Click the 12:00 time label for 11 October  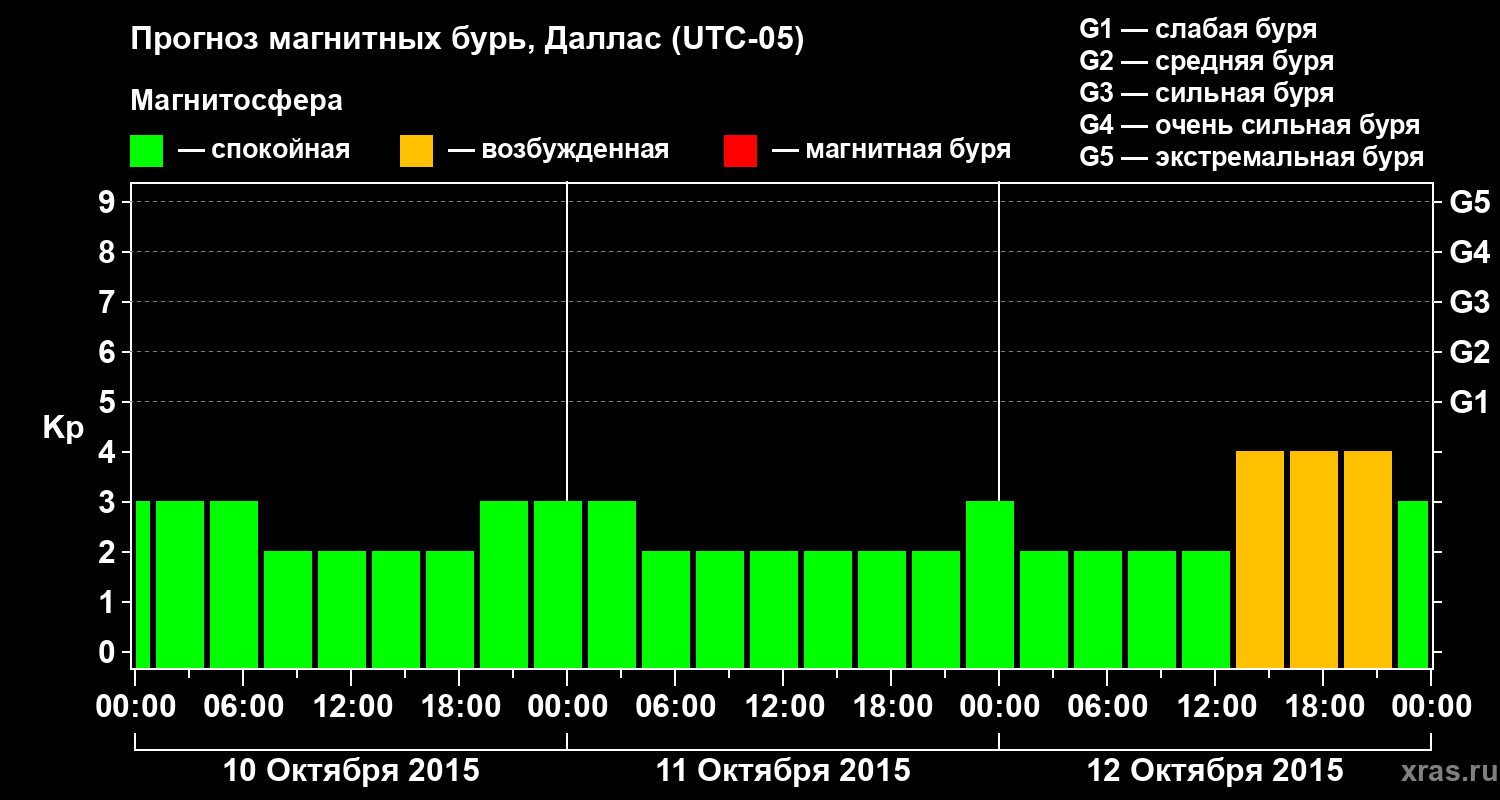(x=783, y=706)
